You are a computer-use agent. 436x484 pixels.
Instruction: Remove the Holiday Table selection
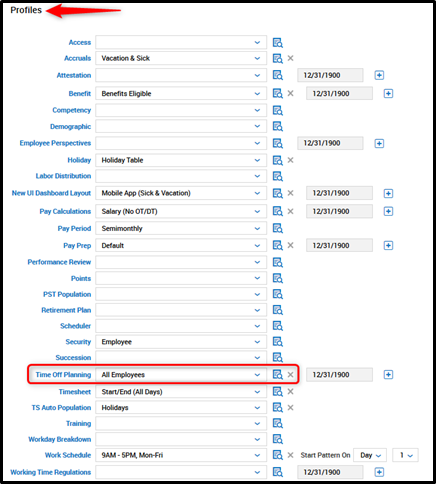pyautogui.click(x=290, y=160)
